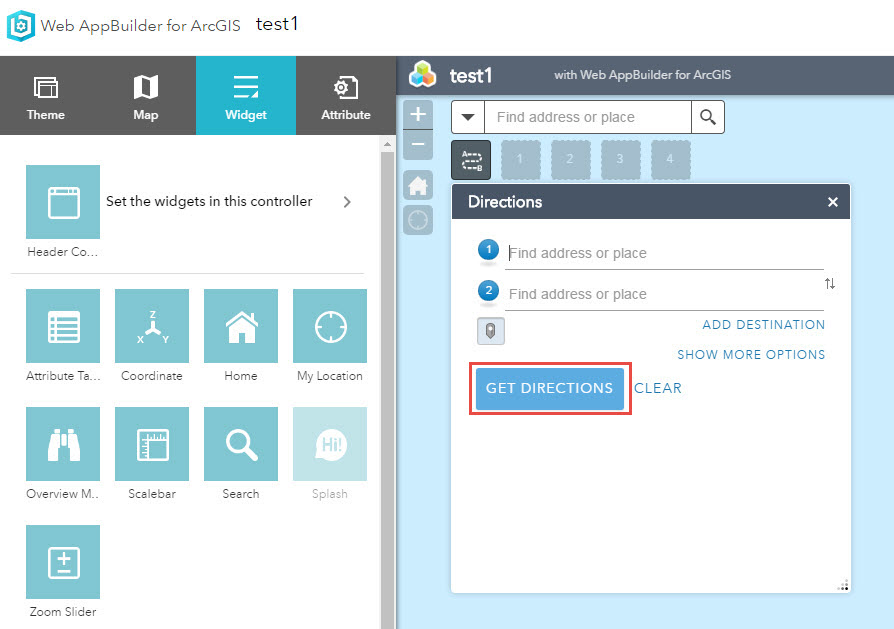Select the Coordinate widget
This screenshot has height=629, width=894.
click(x=152, y=326)
